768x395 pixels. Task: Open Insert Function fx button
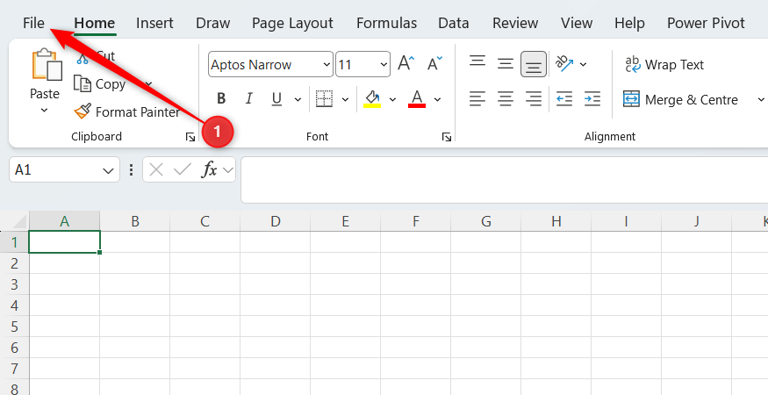pyautogui.click(x=210, y=170)
